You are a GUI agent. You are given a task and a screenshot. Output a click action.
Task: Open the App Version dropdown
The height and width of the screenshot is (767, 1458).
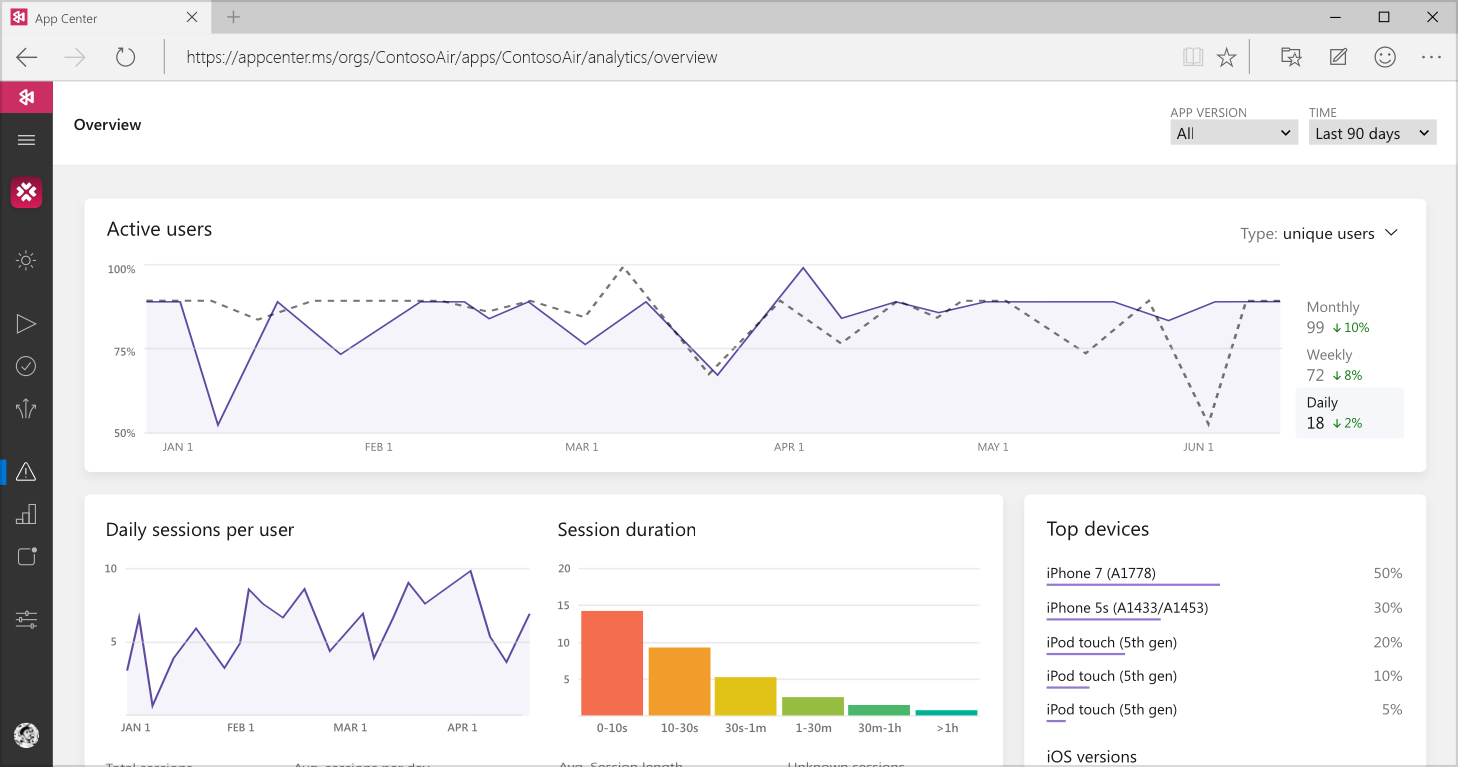(x=1234, y=133)
